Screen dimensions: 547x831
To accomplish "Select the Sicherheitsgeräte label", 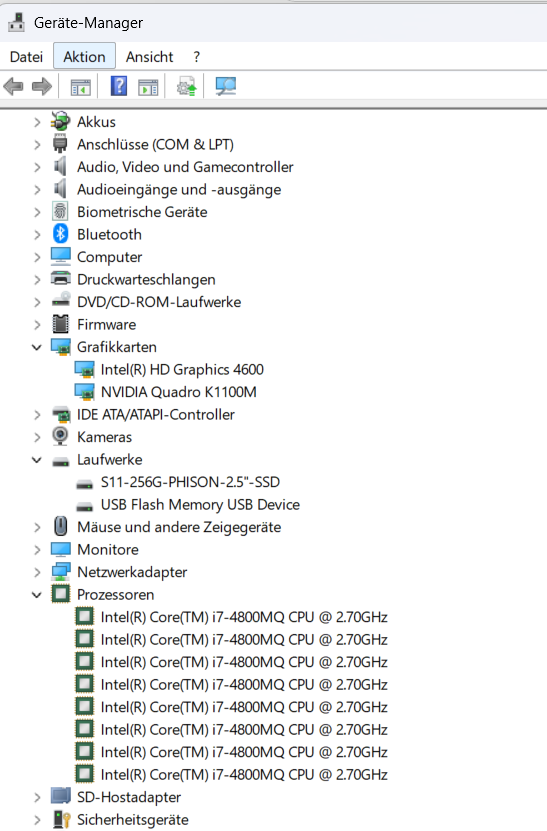I will (x=133, y=820).
